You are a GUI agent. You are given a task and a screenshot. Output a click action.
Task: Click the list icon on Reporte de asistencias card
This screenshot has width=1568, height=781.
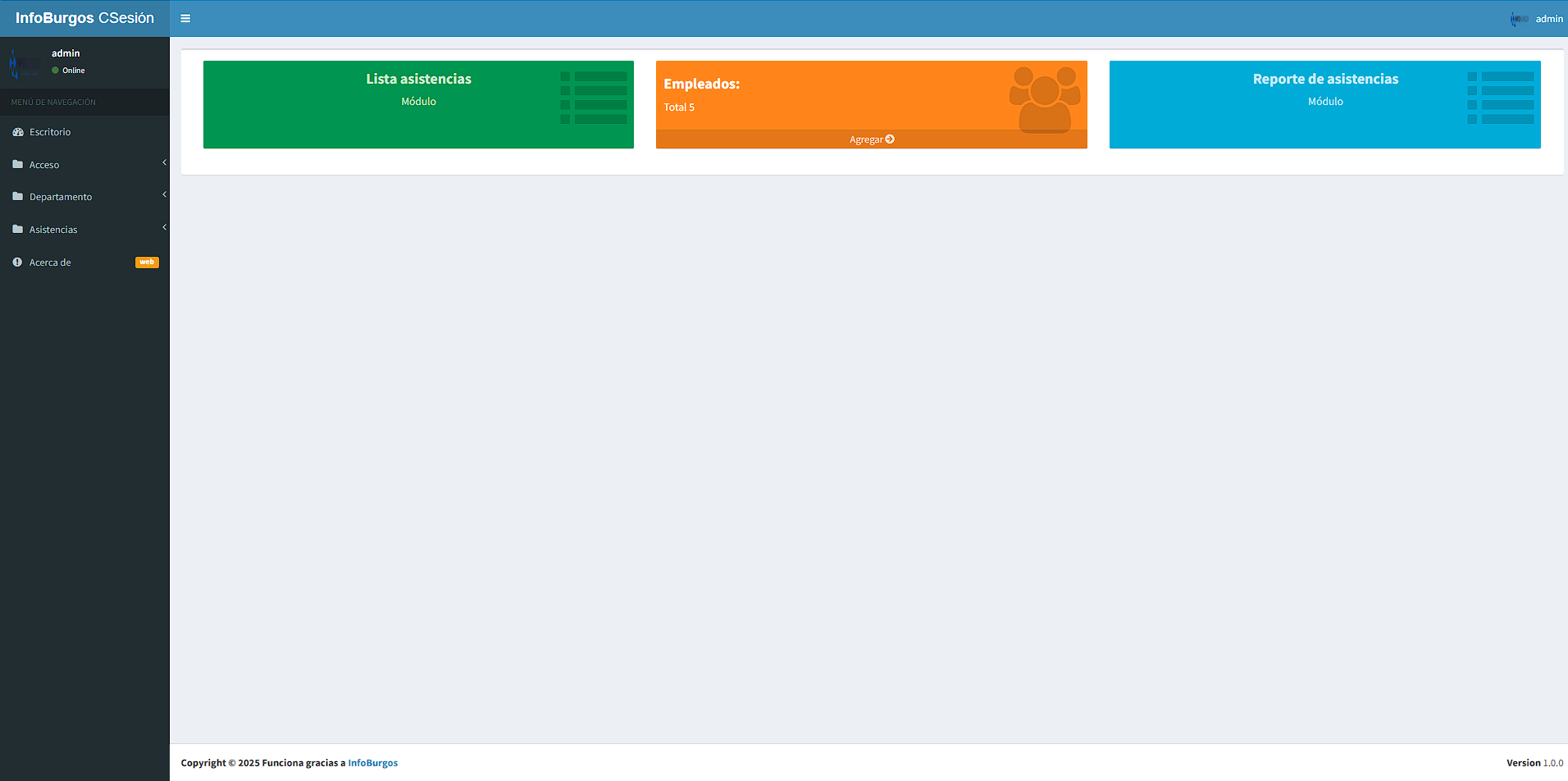[1501, 98]
